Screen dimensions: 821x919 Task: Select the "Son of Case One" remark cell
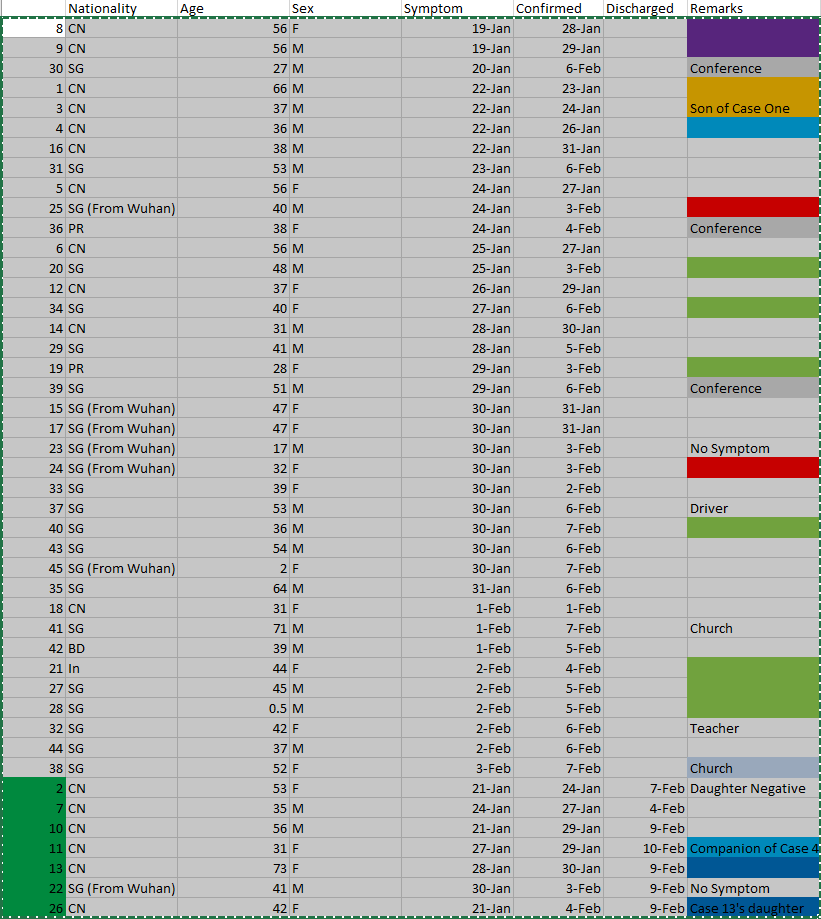[x=753, y=108]
